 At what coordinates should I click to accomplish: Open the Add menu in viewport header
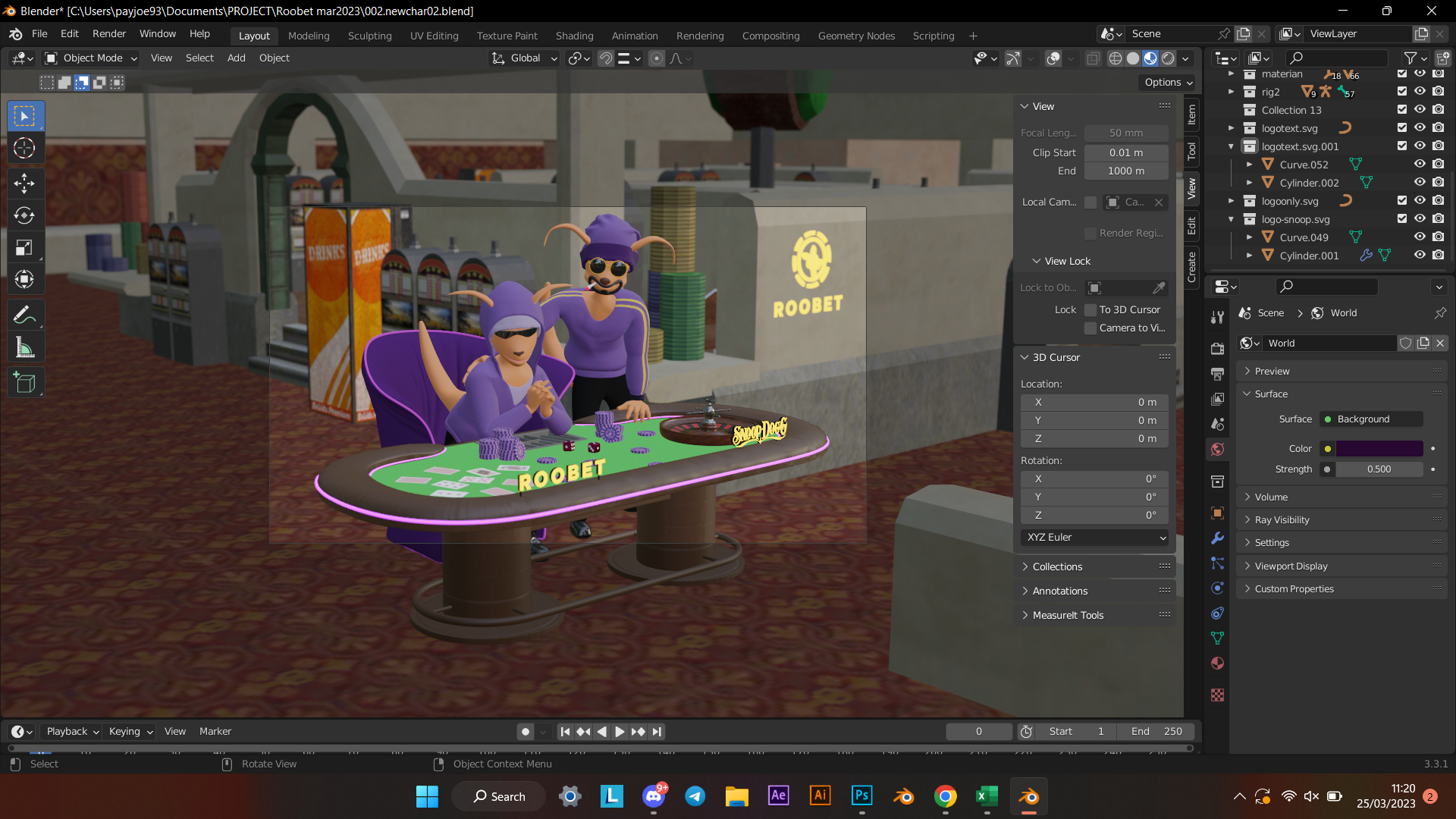click(237, 58)
